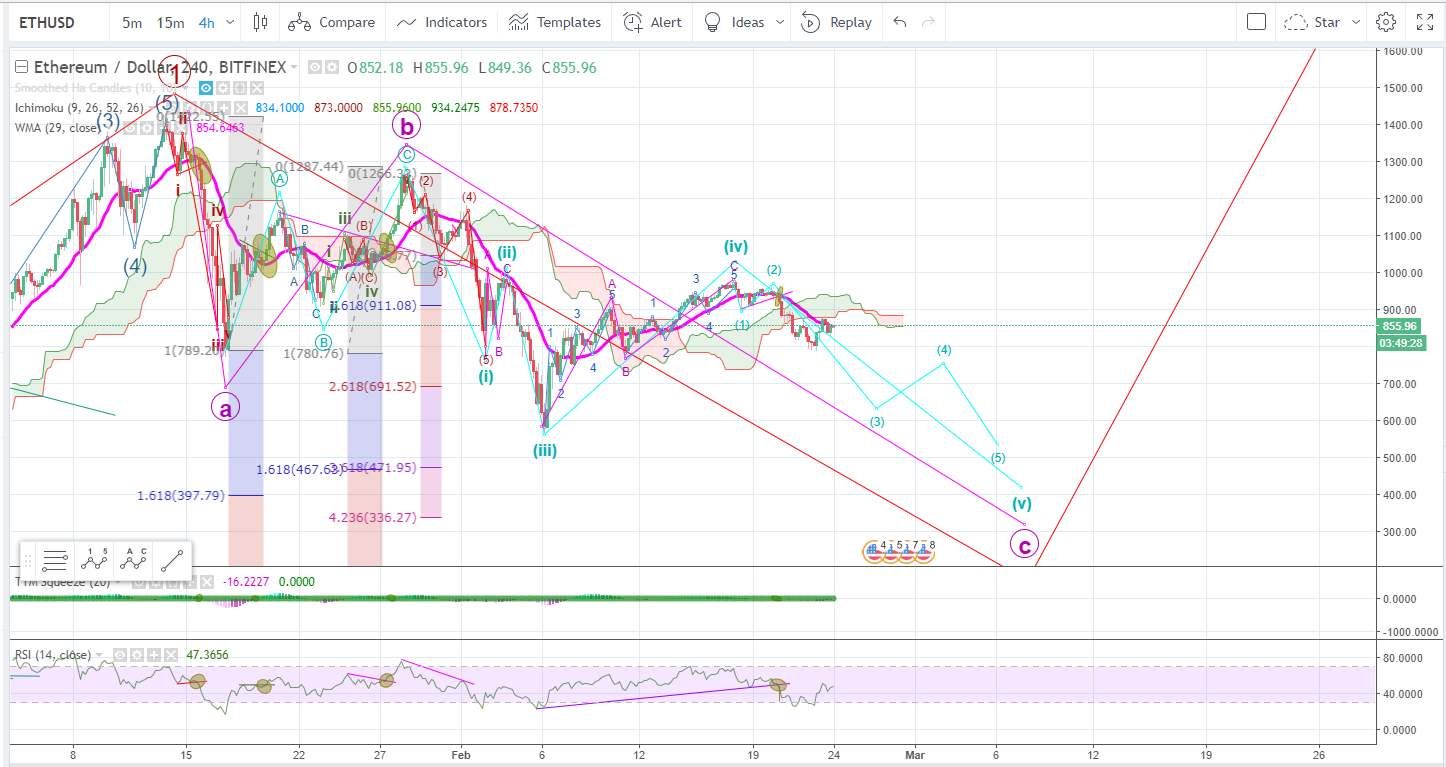Switch to 15m timeframe
This screenshot has width=1446, height=767.
tap(170, 22)
